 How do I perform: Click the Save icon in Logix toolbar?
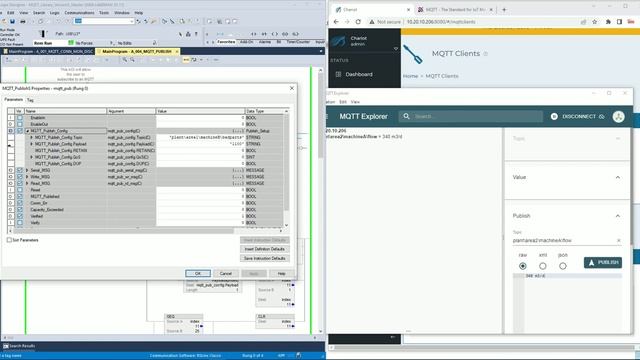(x=12, y=21)
